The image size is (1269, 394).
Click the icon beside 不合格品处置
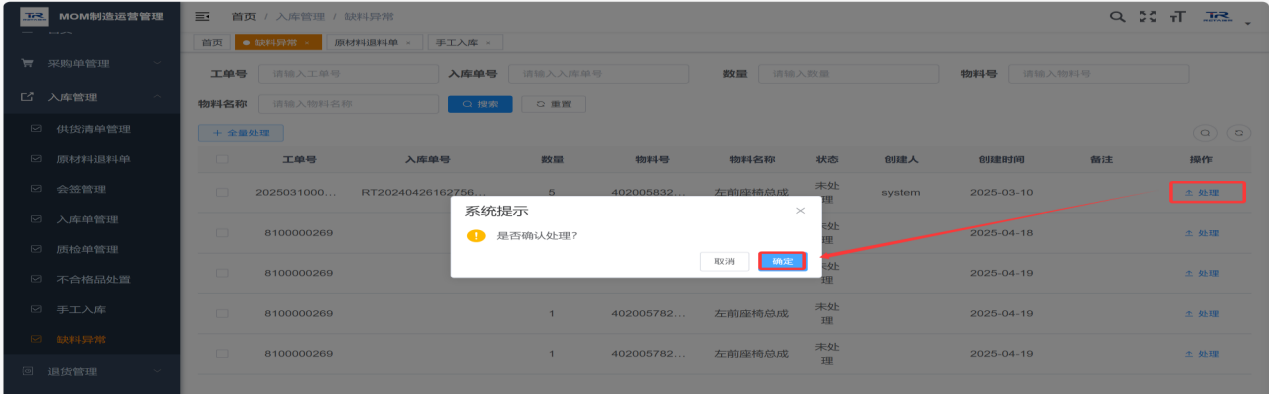coord(37,279)
